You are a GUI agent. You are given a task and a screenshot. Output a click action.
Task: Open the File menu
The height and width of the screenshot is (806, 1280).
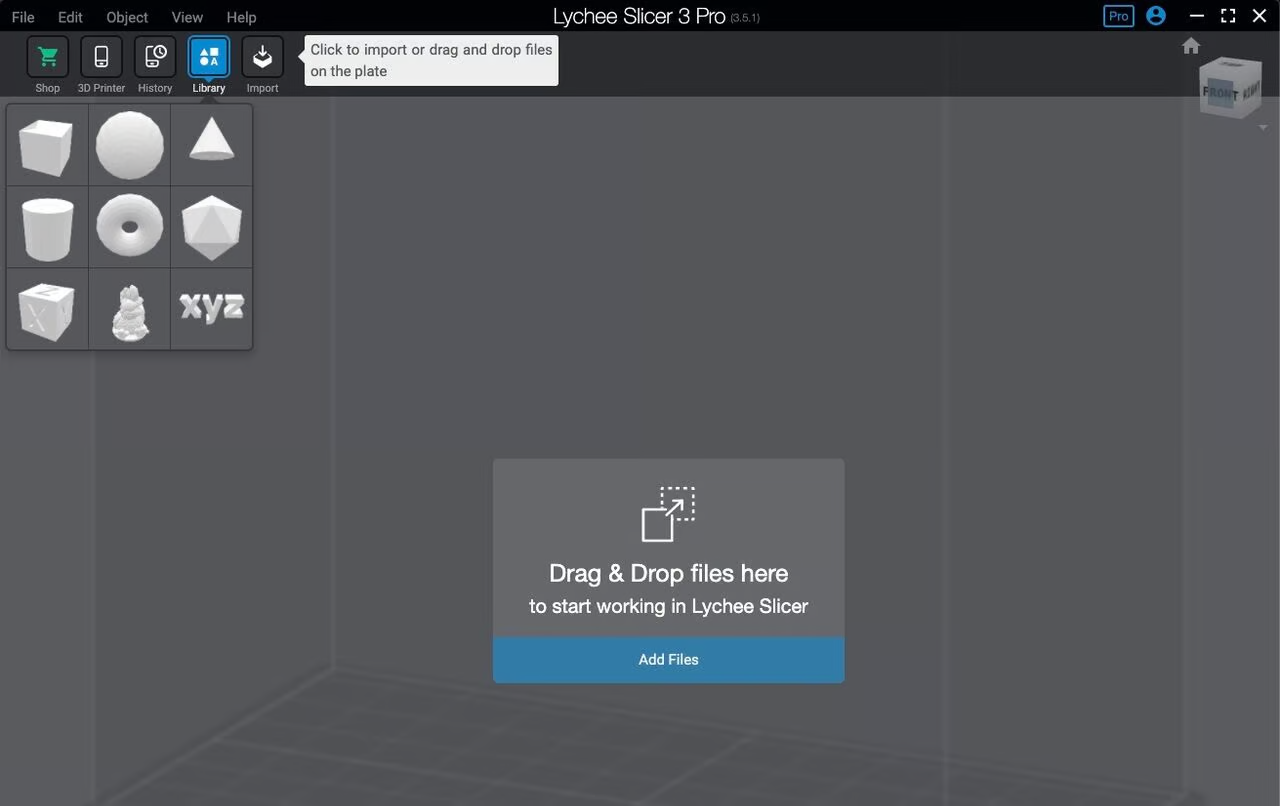pos(22,17)
